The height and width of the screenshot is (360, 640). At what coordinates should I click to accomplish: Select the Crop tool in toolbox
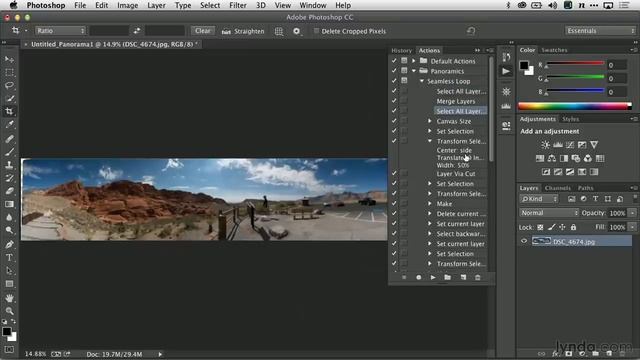[9, 111]
